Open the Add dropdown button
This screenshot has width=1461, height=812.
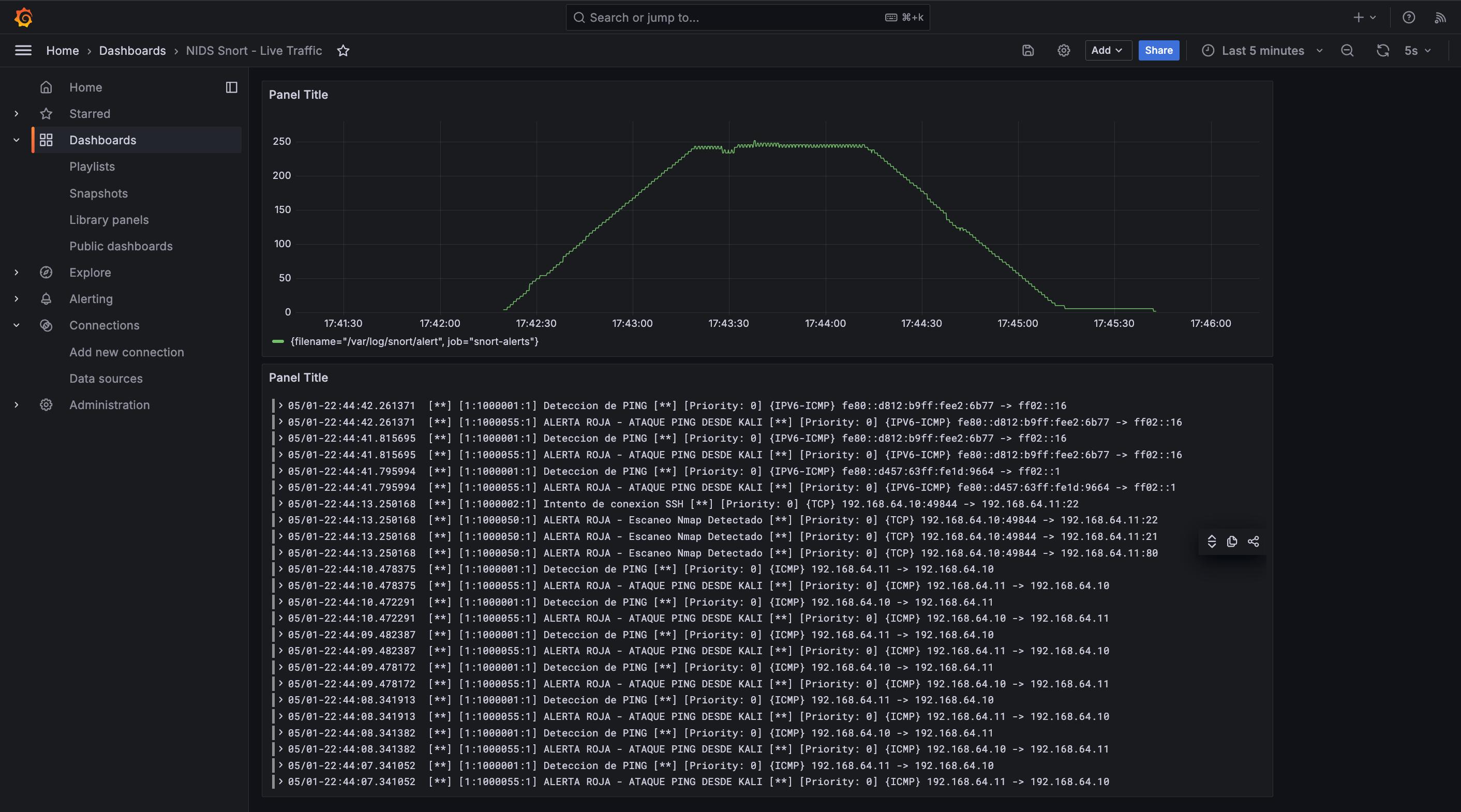pyautogui.click(x=1108, y=51)
